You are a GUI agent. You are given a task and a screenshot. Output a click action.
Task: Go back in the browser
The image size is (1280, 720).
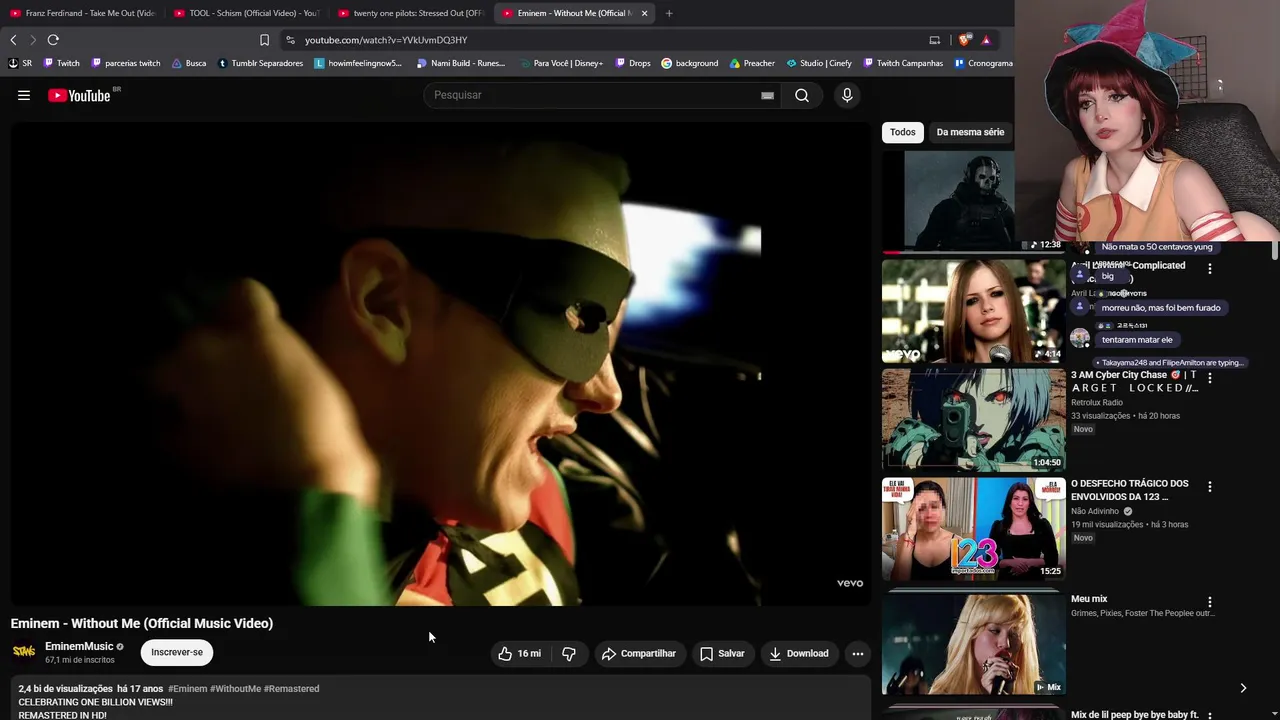[x=13, y=40]
